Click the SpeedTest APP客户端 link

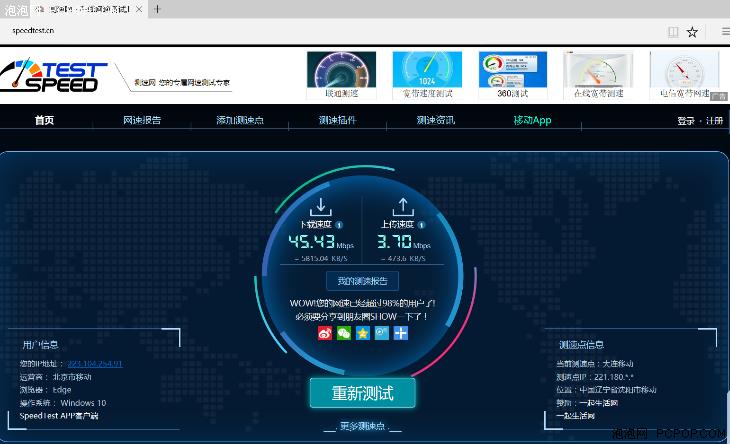59,416
